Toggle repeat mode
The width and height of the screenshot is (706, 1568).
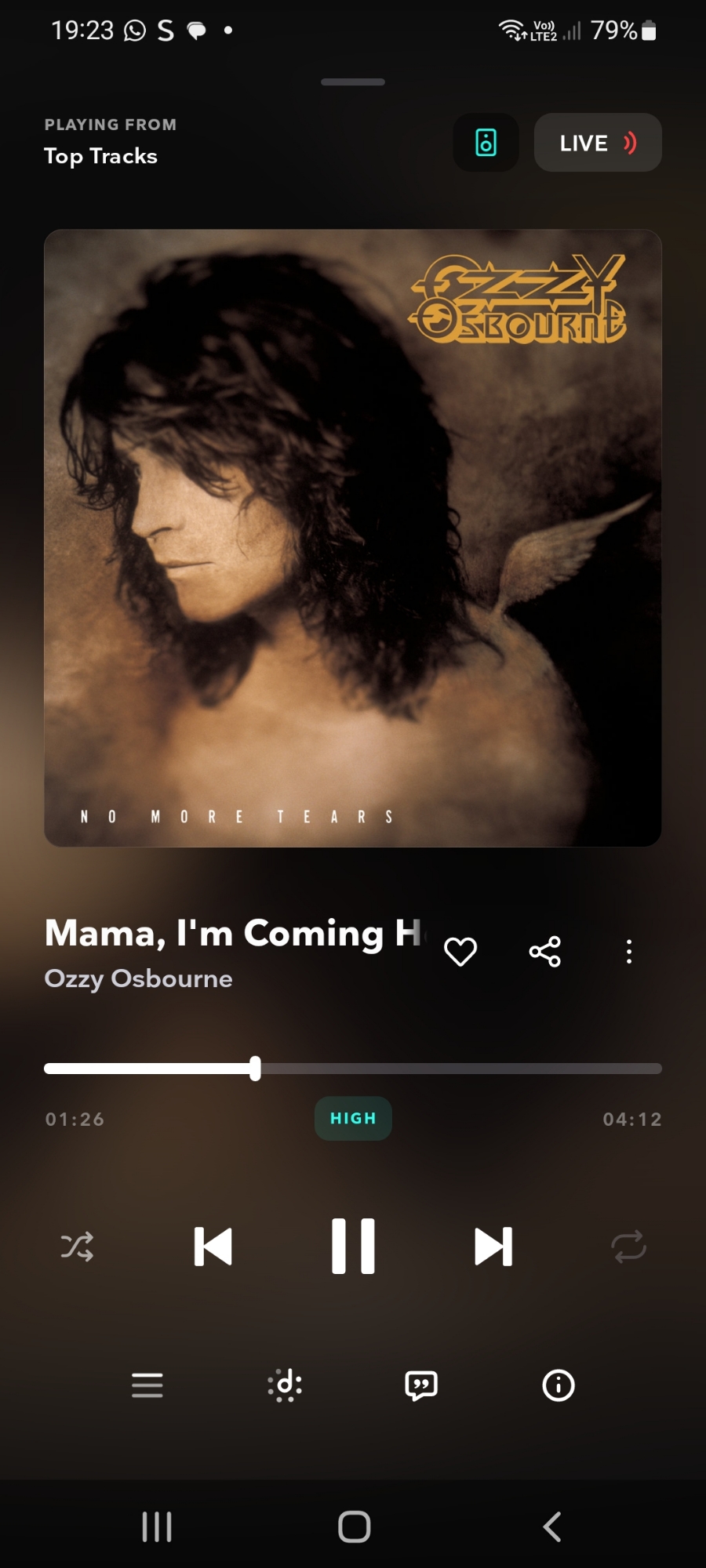[x=629, y=1246]
